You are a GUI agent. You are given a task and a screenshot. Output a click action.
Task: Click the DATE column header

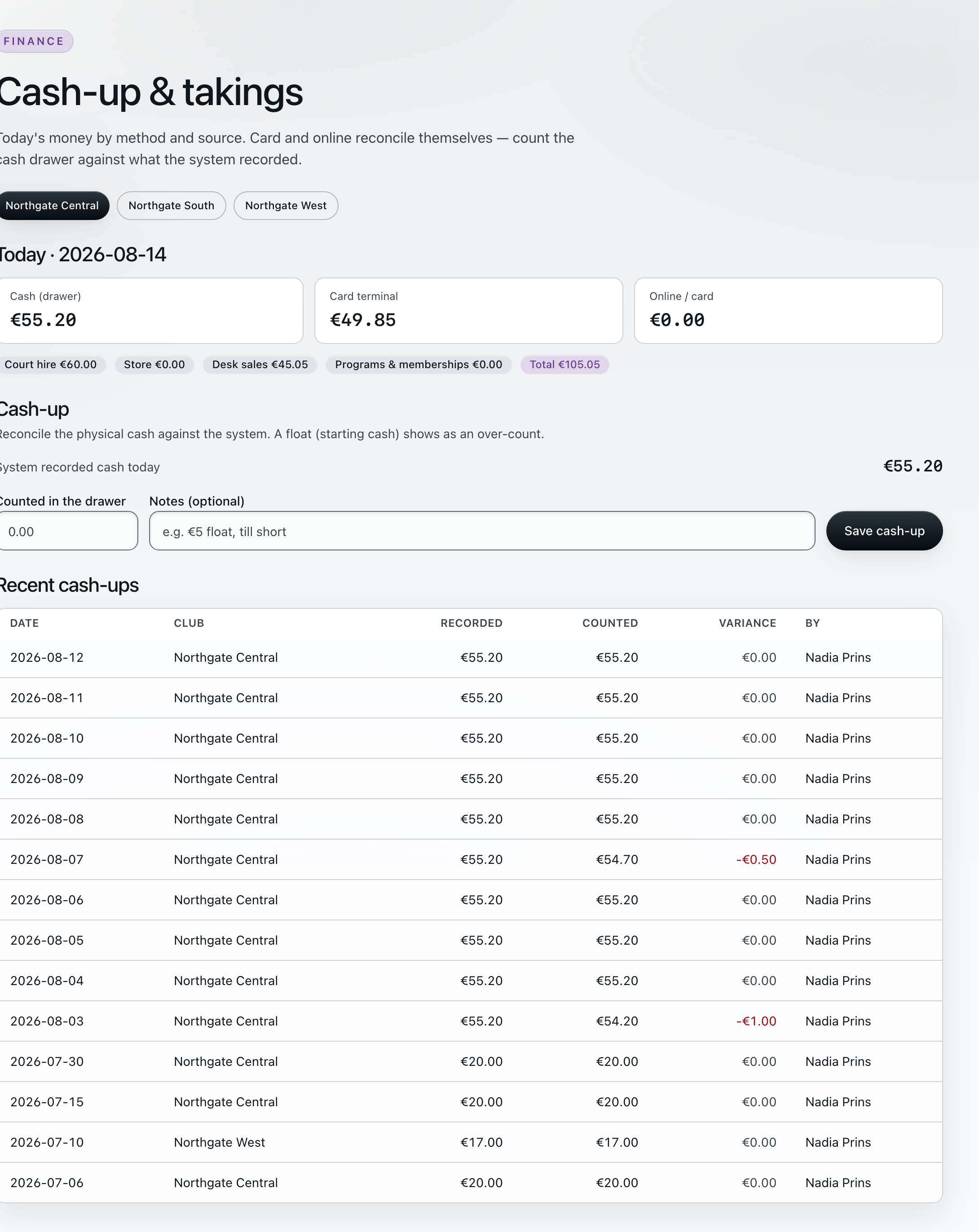point(25,623)
